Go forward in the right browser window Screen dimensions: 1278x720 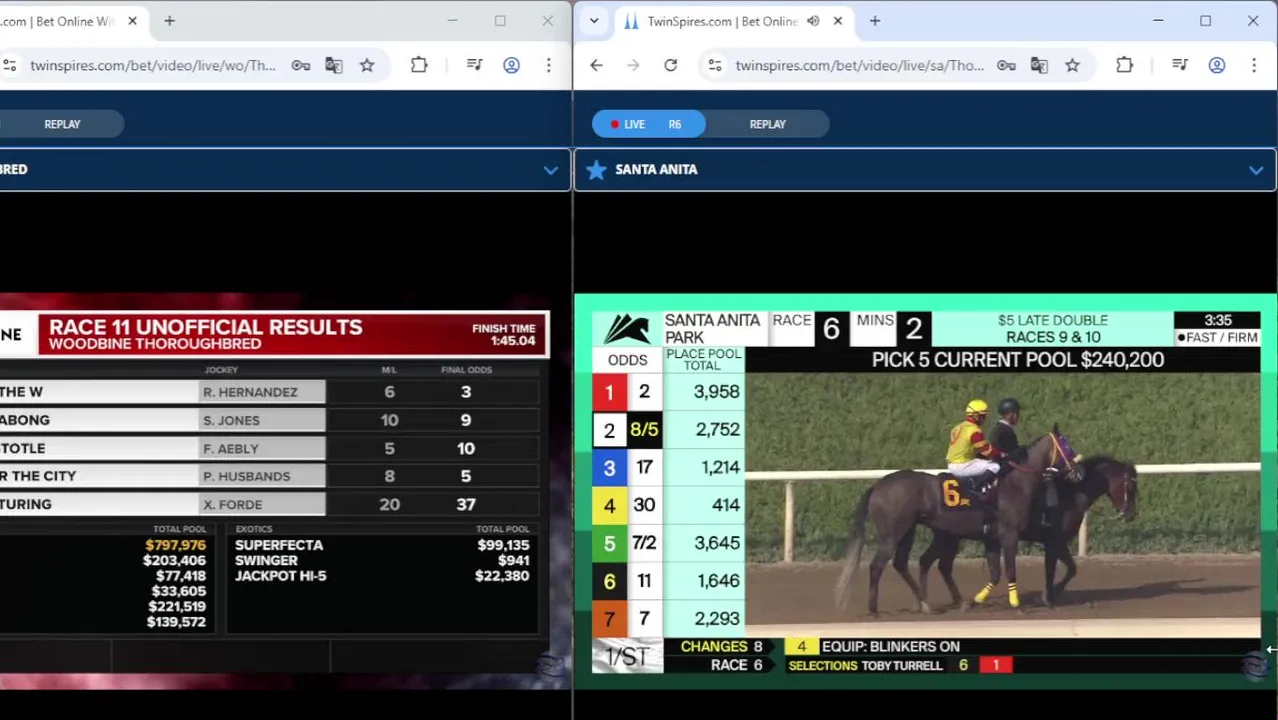pyautogui.click(x=633, y=66)
